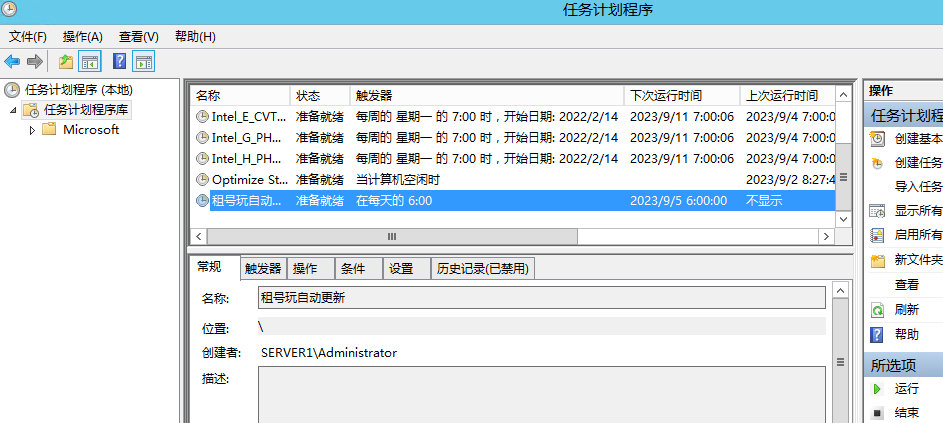Click the Back arrow toolbar icon

[12, 61]
